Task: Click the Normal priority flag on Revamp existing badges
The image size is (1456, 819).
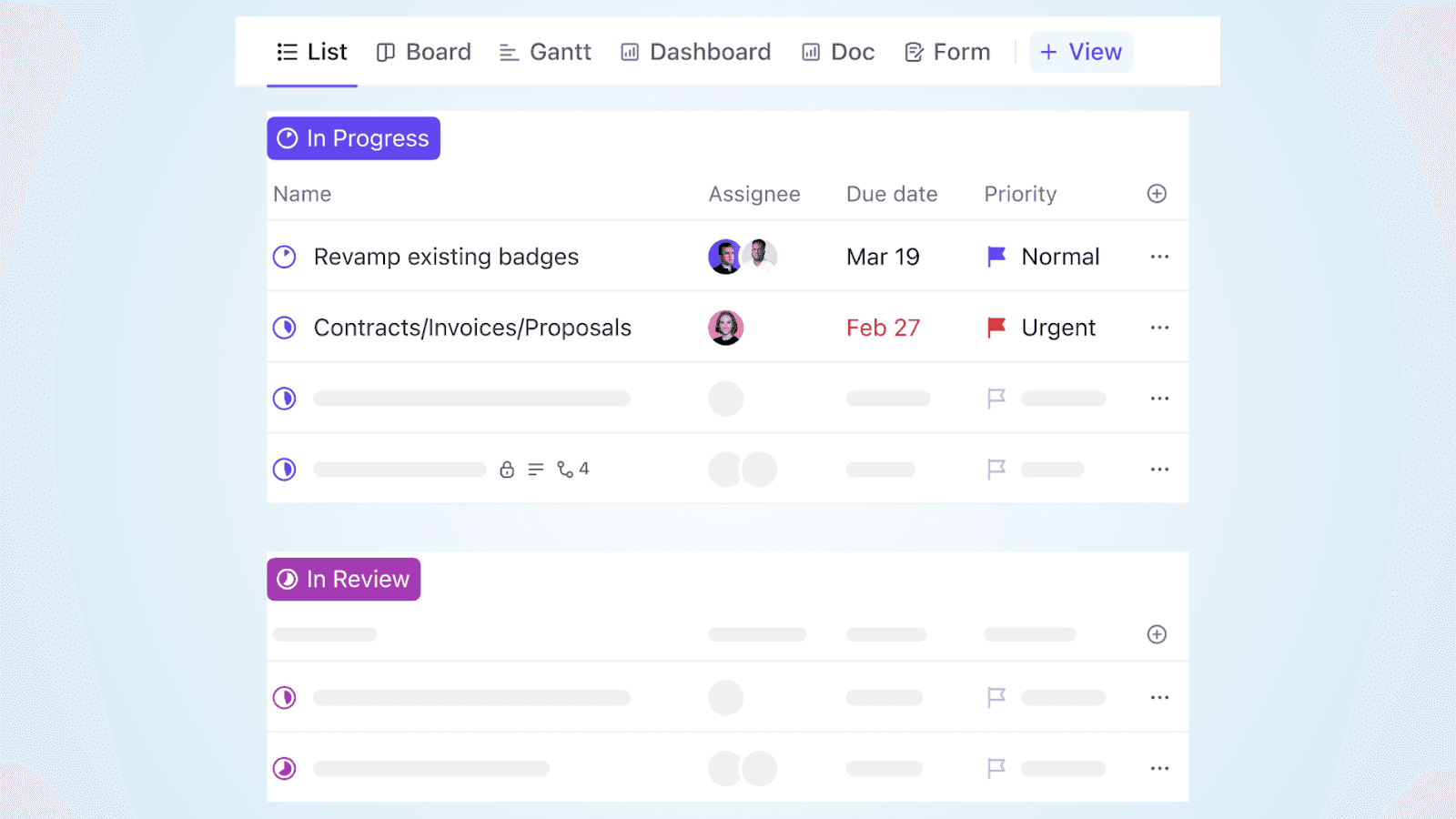Action: point(996,256)
